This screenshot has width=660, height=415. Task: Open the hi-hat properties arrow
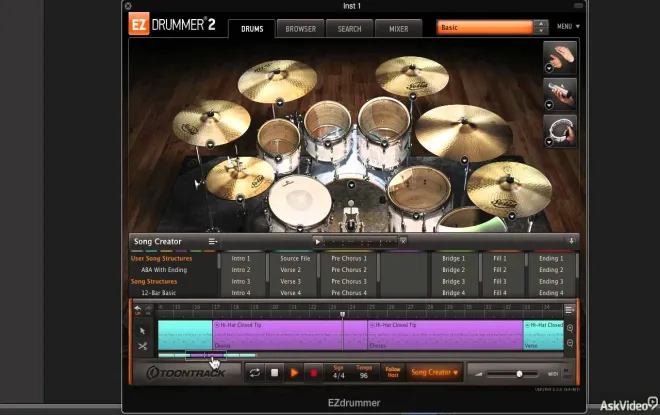coord(240,199)
